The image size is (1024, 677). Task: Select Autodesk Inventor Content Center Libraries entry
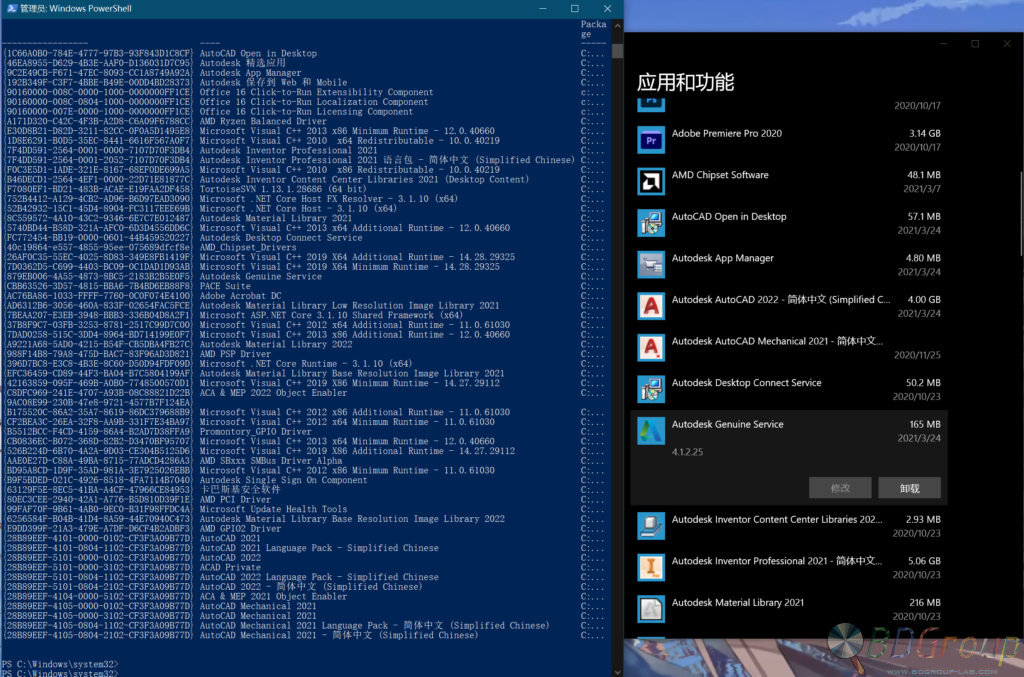click(x=789, y=526)
